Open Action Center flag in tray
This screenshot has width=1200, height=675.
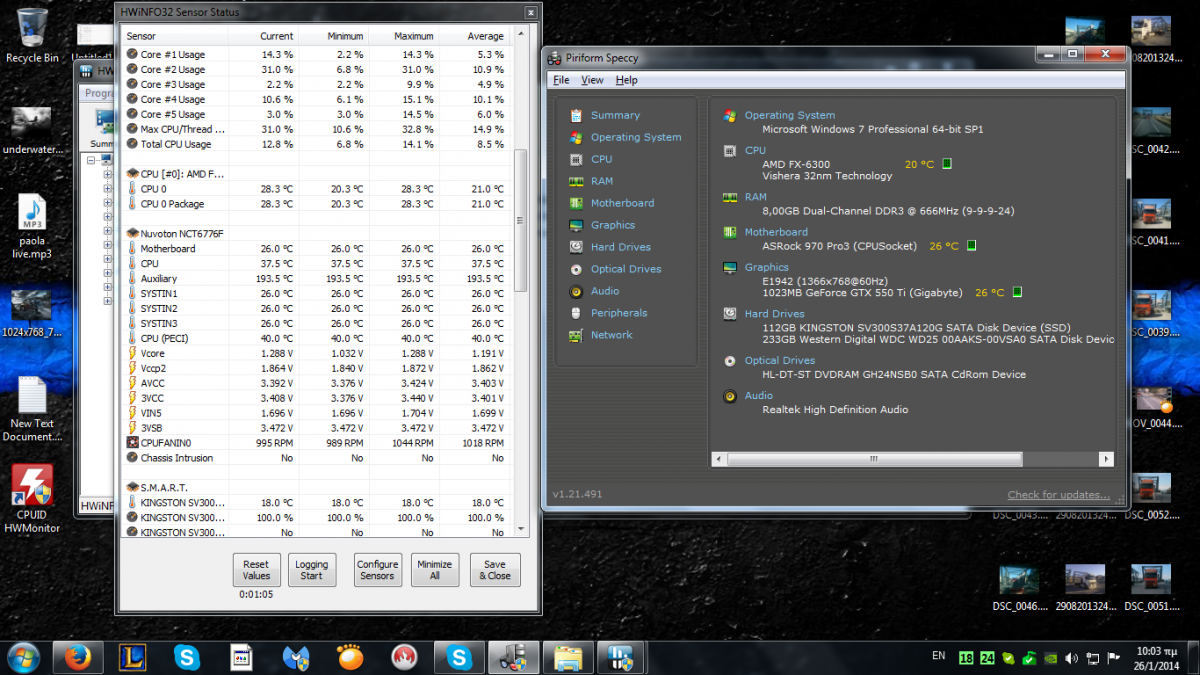tap(1111, 658)
